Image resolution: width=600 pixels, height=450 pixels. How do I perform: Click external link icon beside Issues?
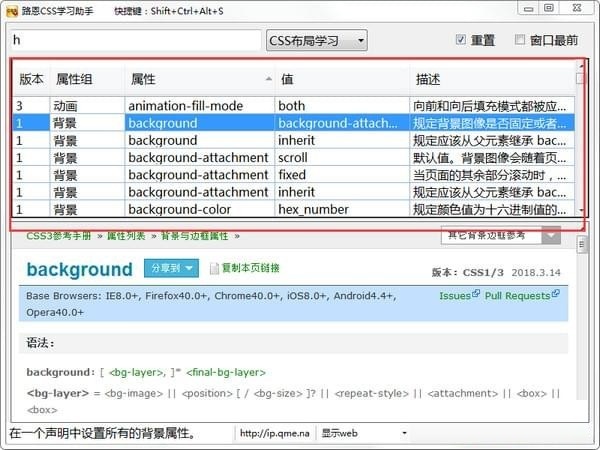click(x=475, y=295)
